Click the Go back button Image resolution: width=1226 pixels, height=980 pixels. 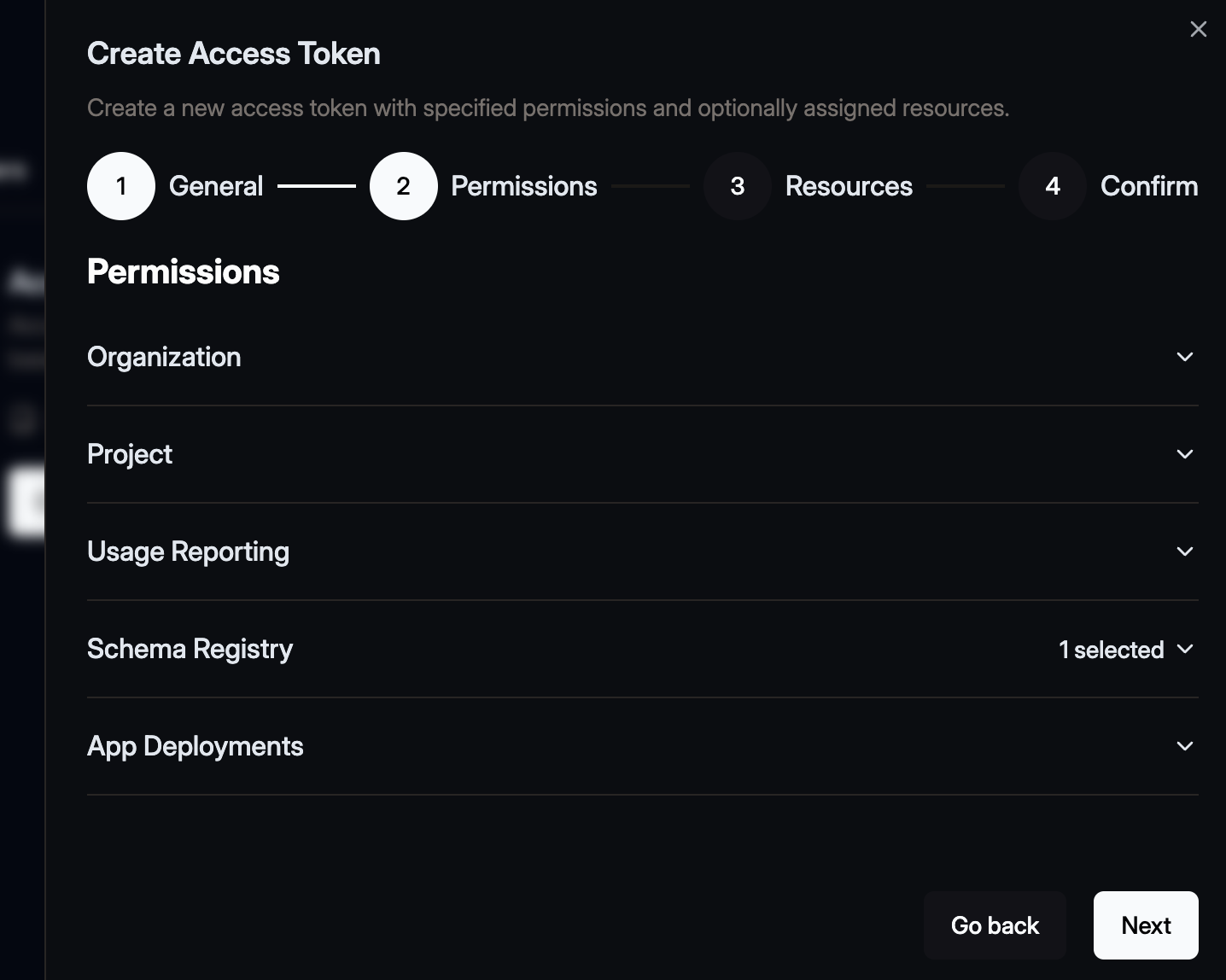coord(995,925)
